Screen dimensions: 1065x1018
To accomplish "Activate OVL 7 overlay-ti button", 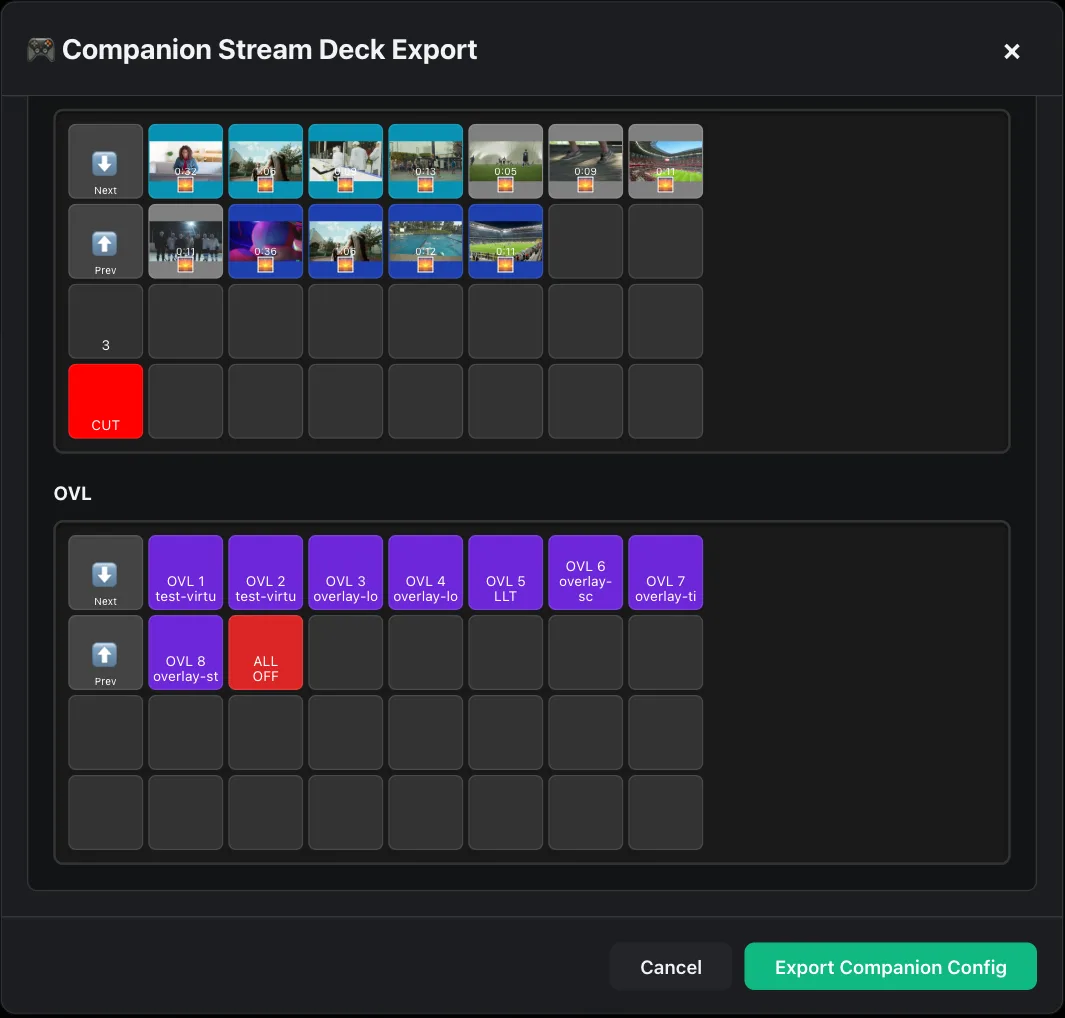I will 666,572.
